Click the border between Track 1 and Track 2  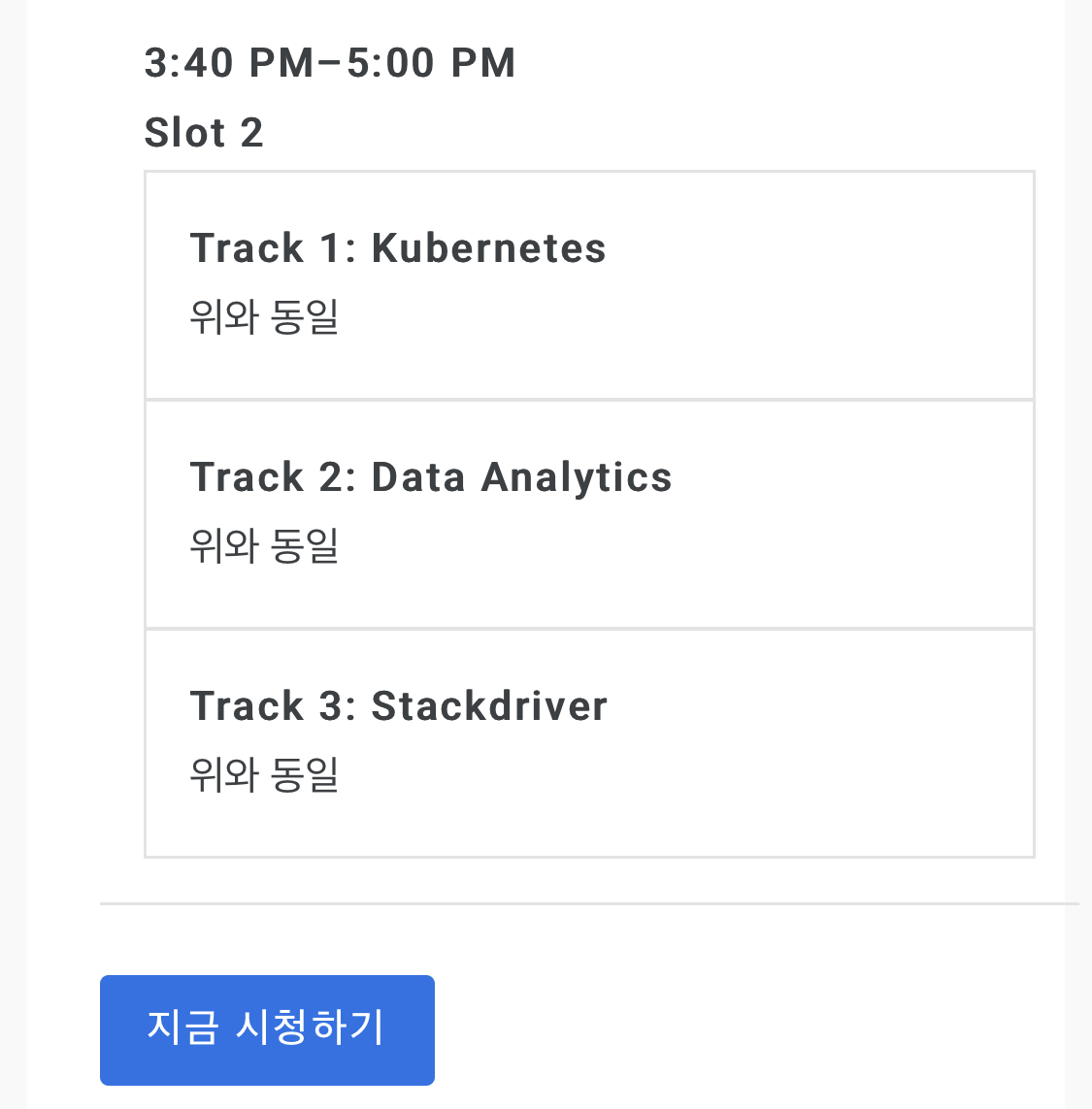click(x=589, y=400)
